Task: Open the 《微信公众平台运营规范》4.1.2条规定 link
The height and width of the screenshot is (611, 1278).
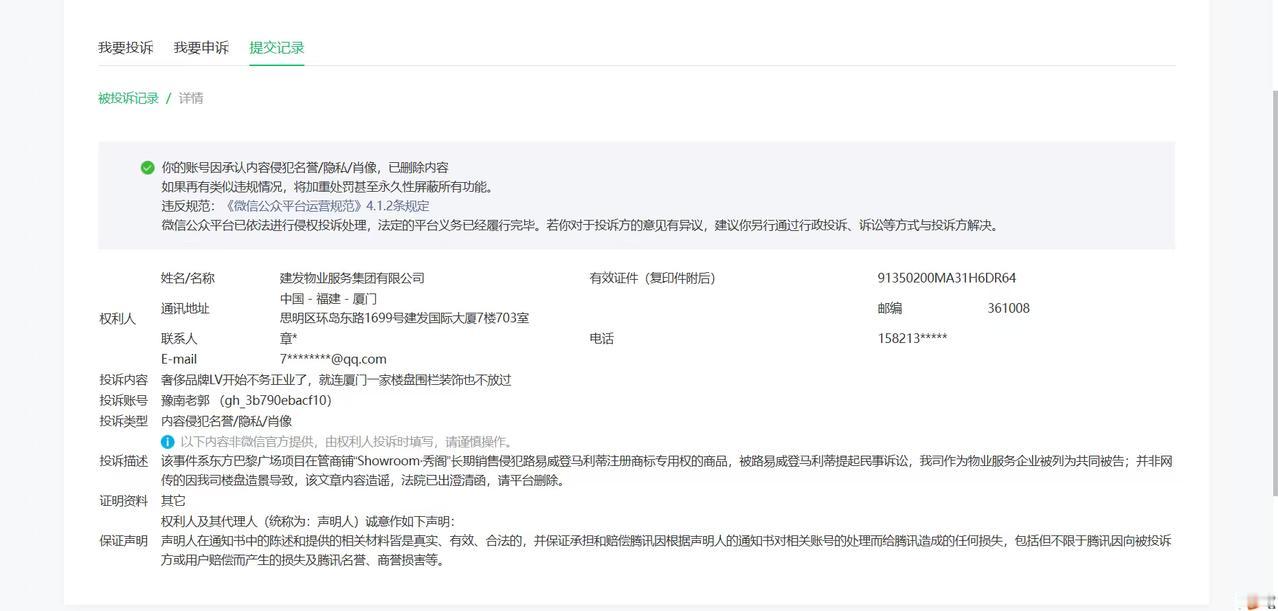Action: (x=325, y=206)
